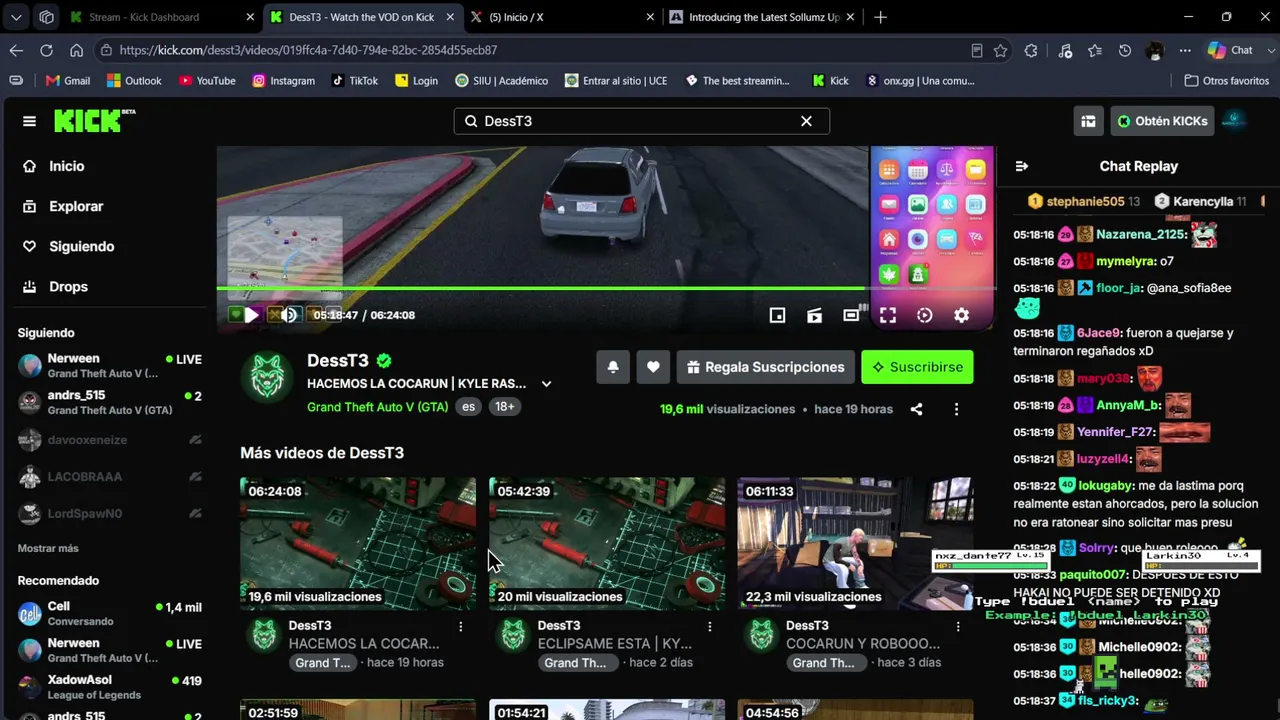The height and width of the screenshot is (720, 1280).
Task: Collapse the Chat Replay panel
Action: 1021,166
